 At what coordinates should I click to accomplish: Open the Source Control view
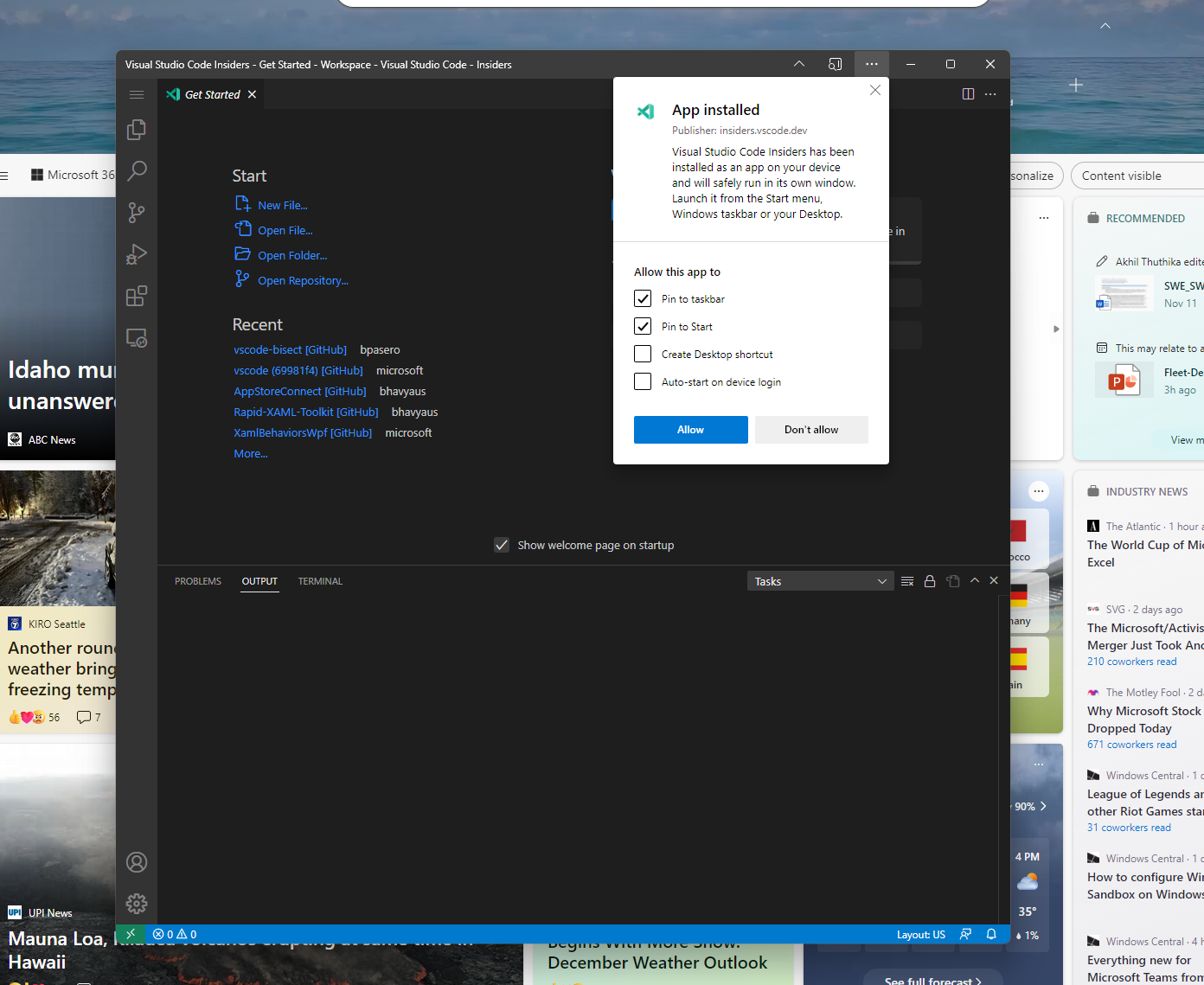click(x=137, y=213)
